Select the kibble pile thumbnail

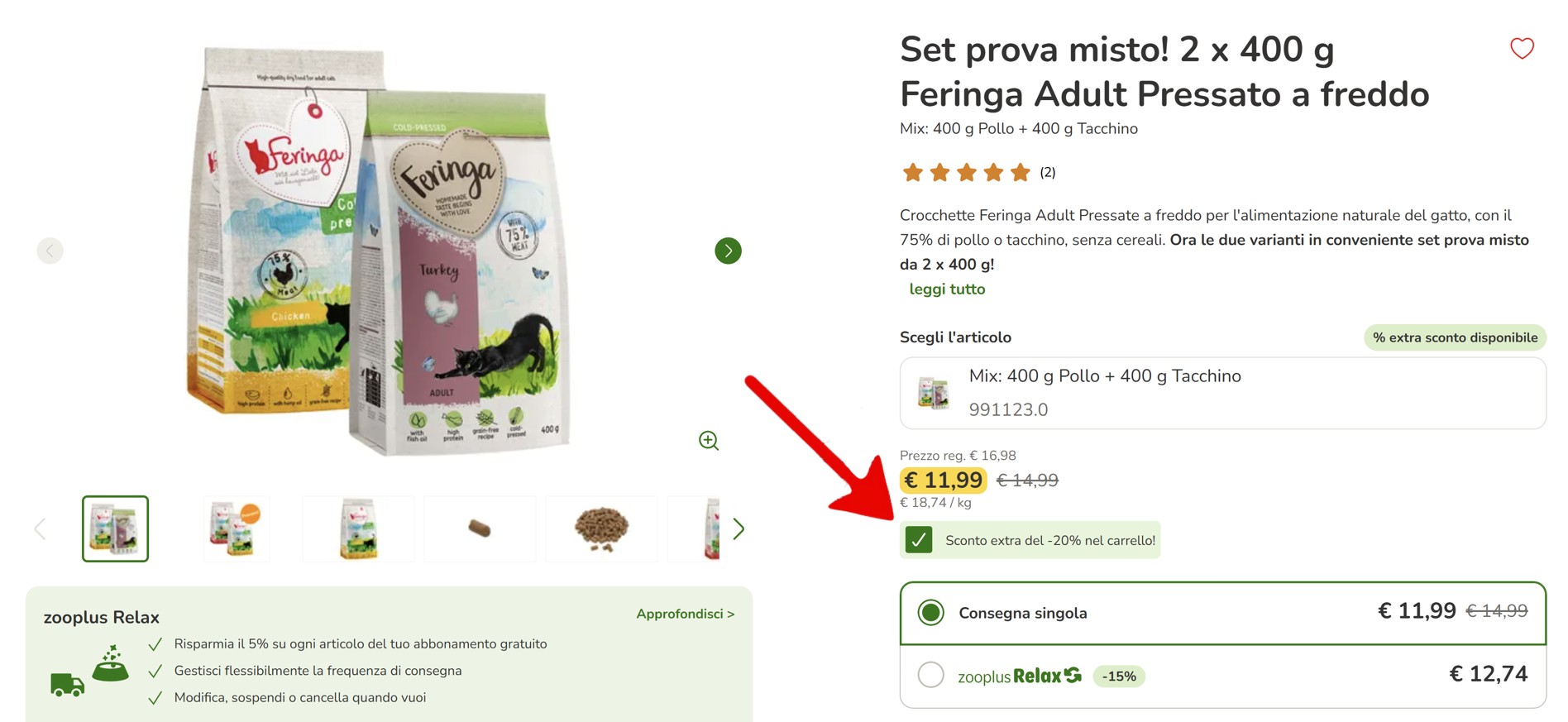point(601,528)
